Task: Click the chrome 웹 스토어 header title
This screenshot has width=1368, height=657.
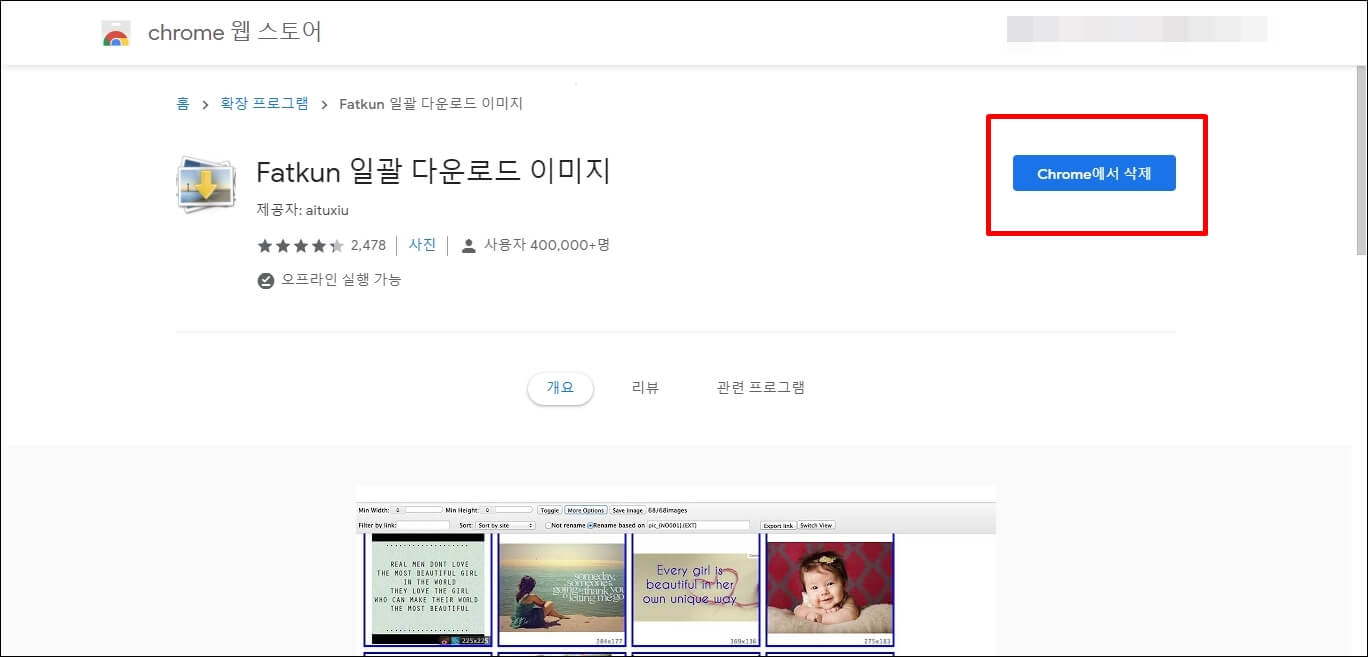Action: click(235, 33)
